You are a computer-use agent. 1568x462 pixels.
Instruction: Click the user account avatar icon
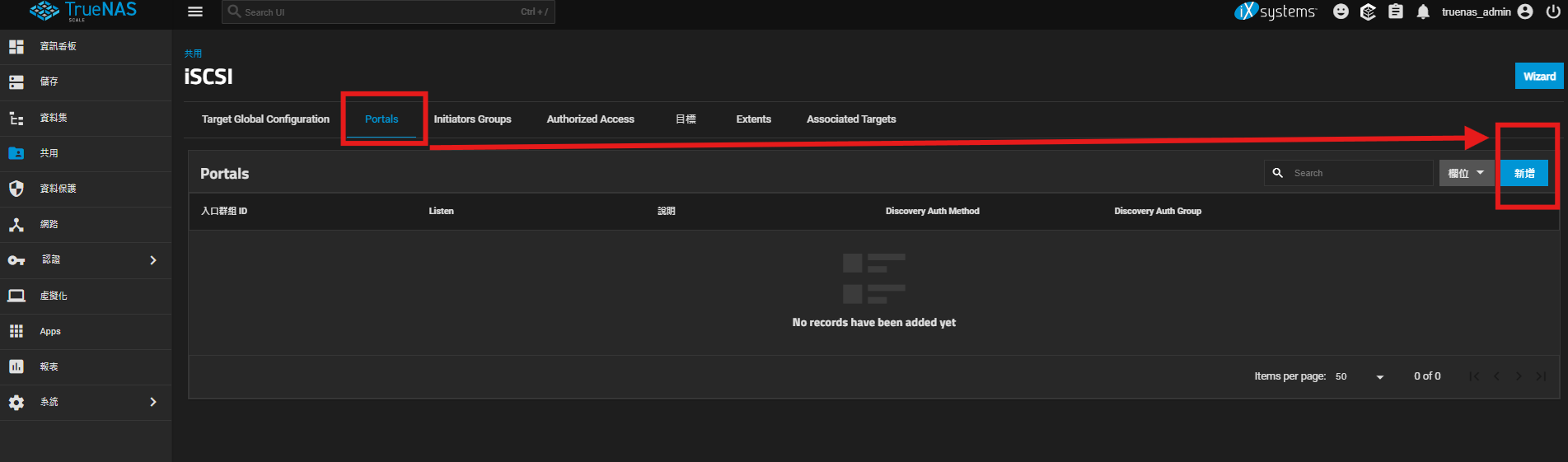coord(1525,12)
